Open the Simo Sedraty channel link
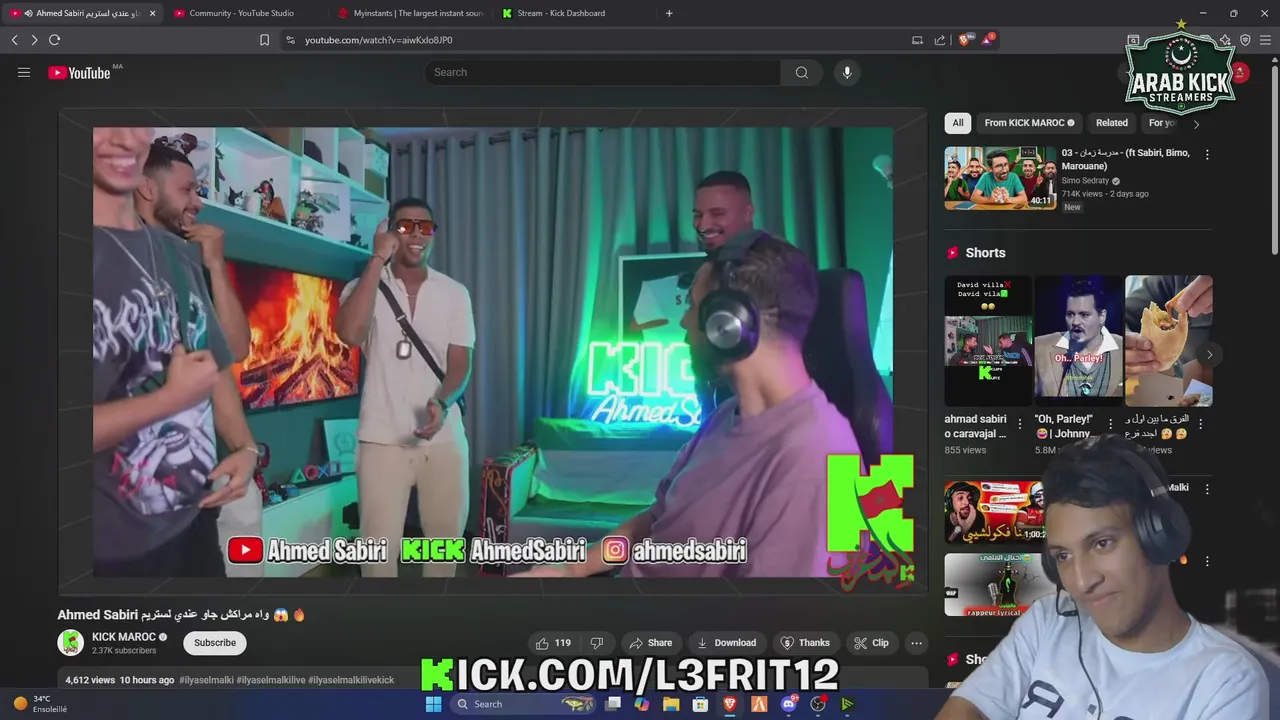1280x720 pixels. [1085, 181]
